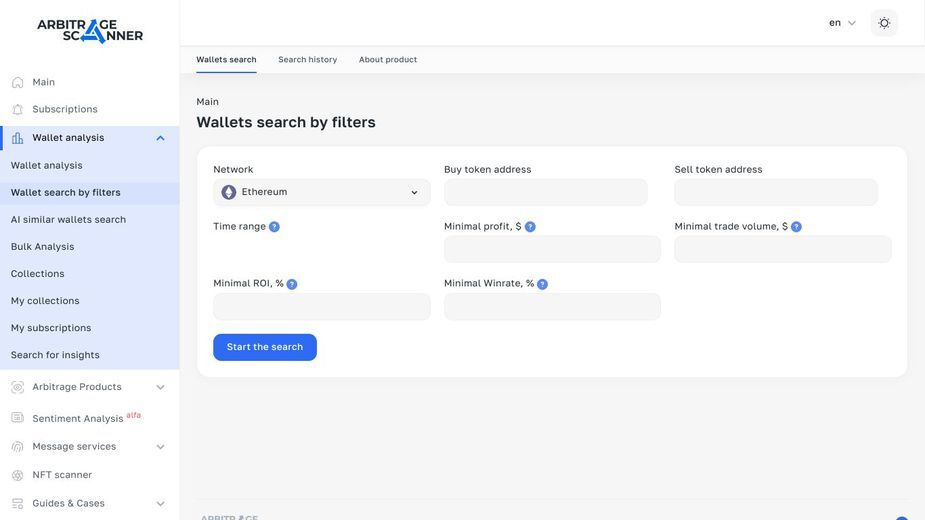Click the Buy token address field
The image size is (925, 520).
coord(546,192)
